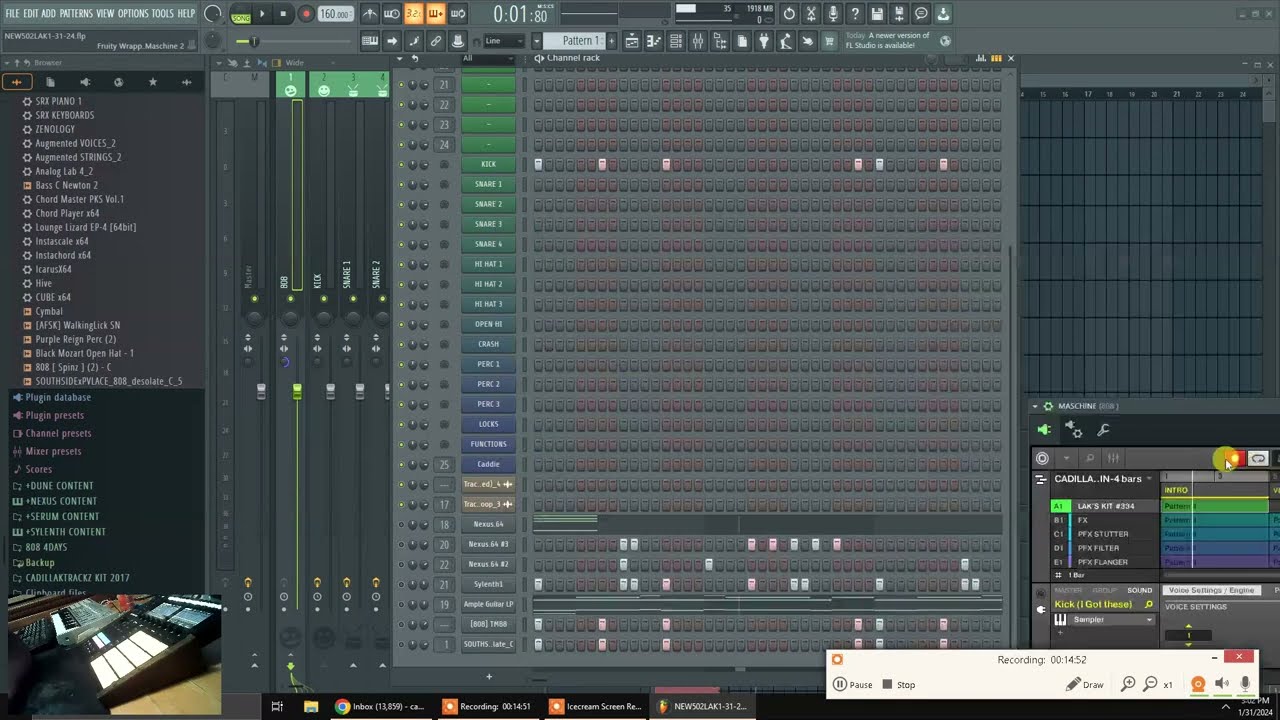This screenshot has height=720, width=1280.
Task: Toggle the overdub/blend recording button
Action: pos(436,14)
